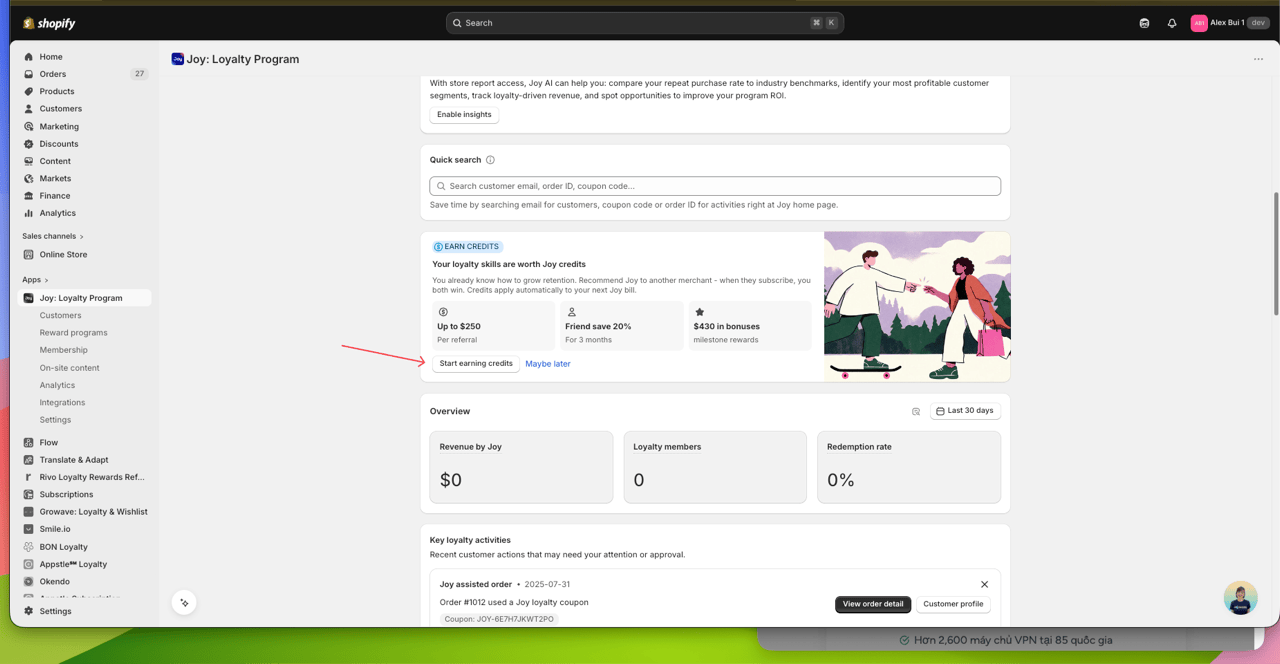Click the Shopify logo
The height and width of the screenshot is (664, 1280).
point(49,23)
